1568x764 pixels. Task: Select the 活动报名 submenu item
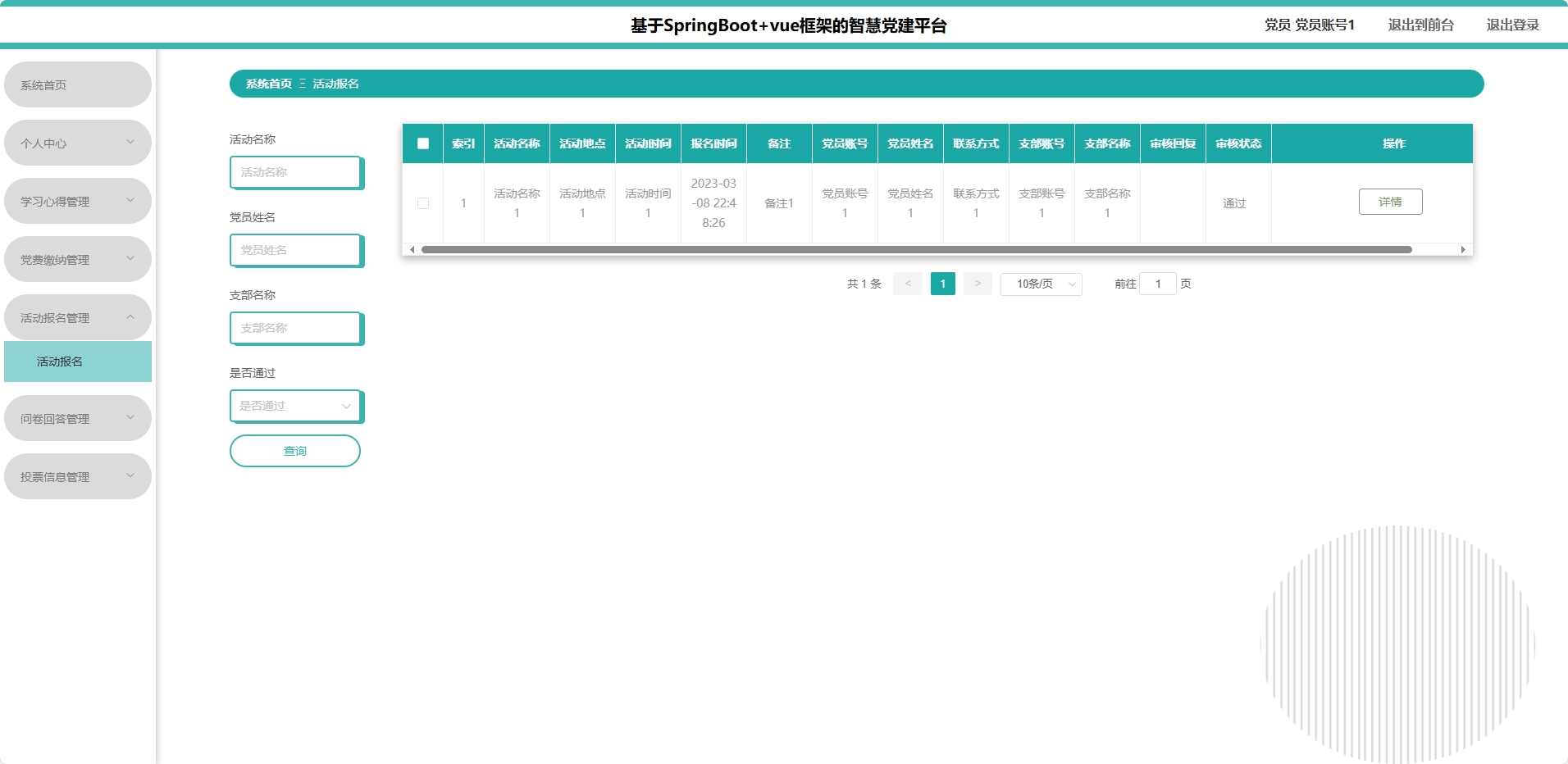coord(78,362)
